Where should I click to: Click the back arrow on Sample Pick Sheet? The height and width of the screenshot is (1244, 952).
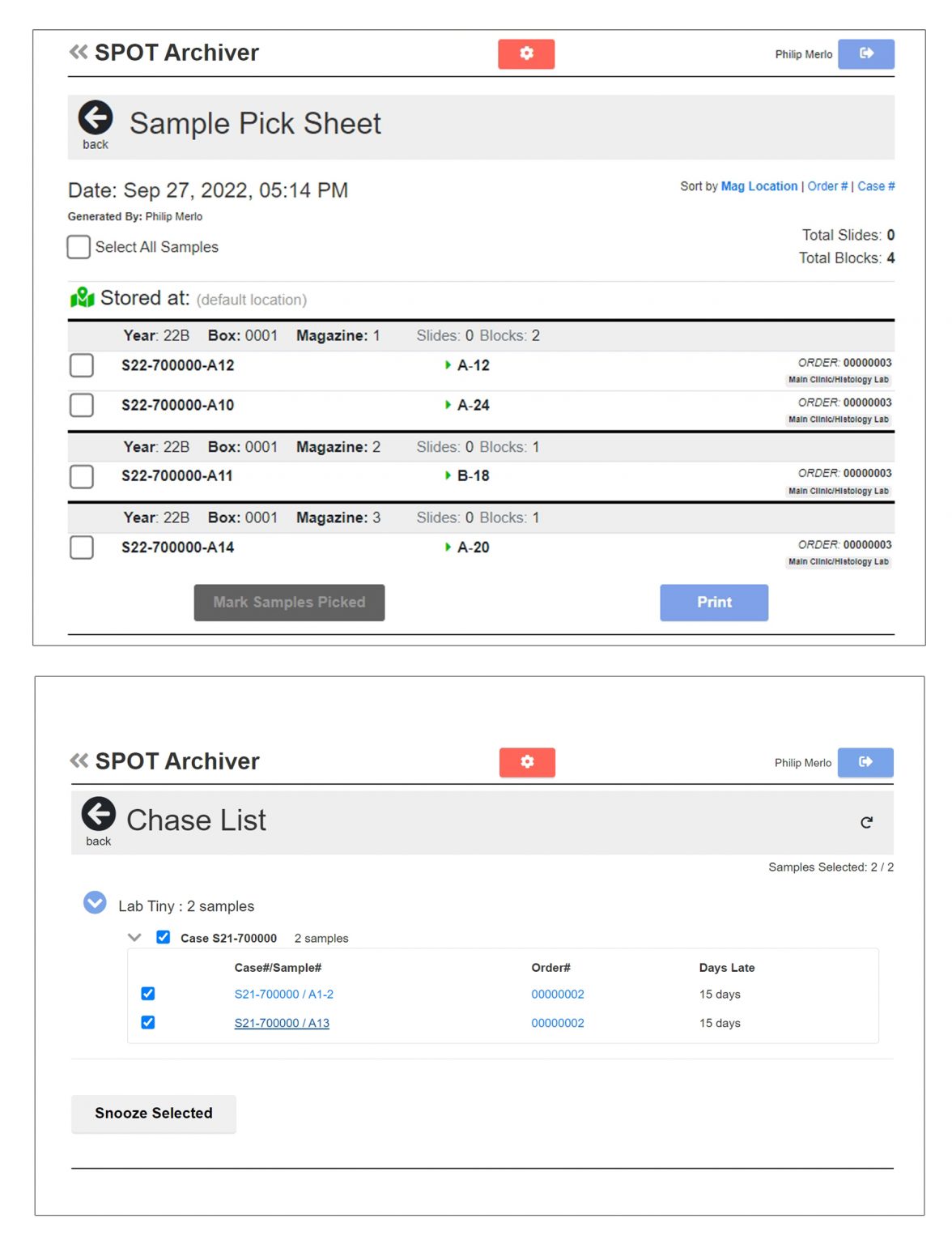point(95,119)
